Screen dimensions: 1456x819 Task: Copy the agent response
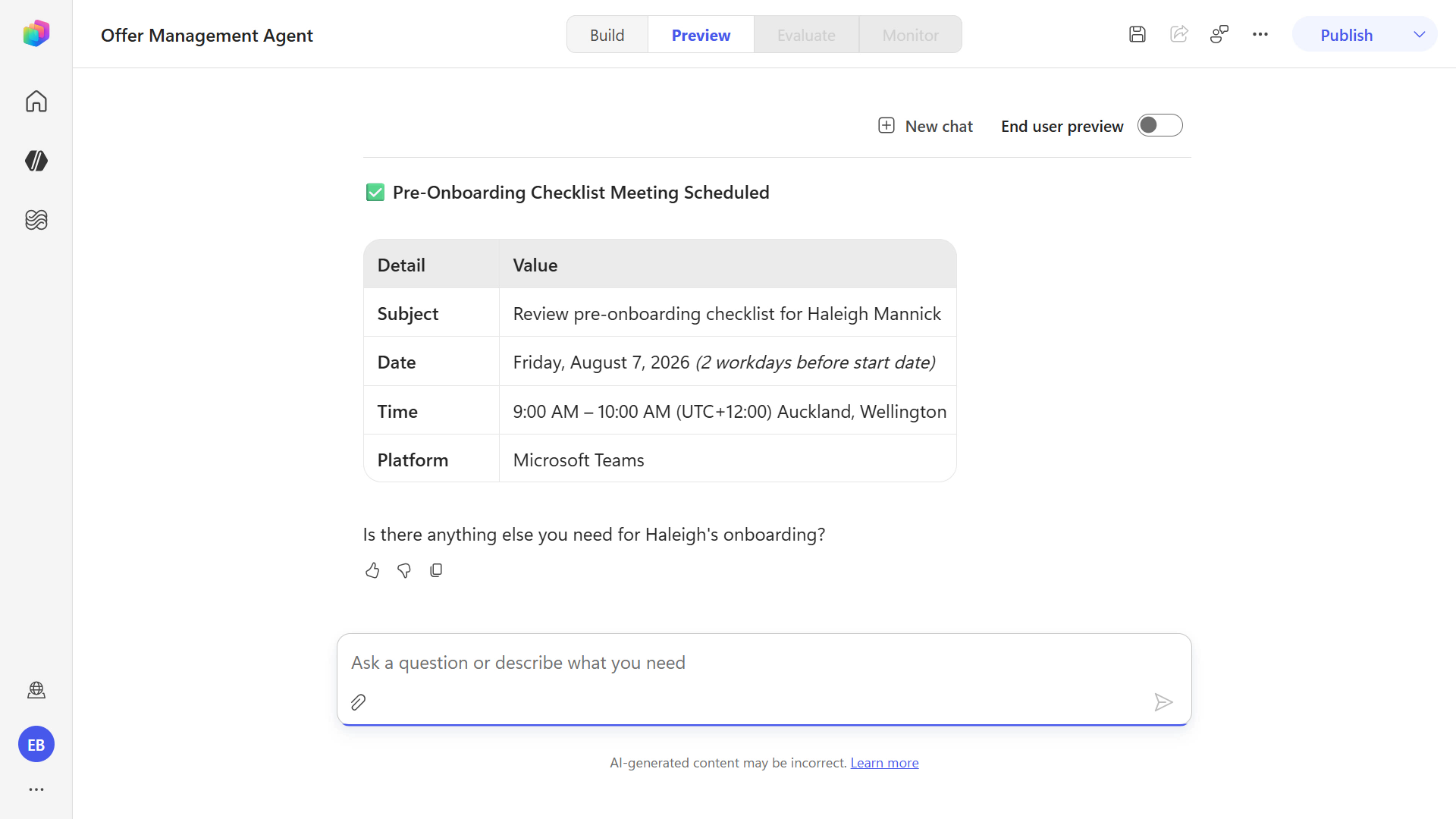436,570
